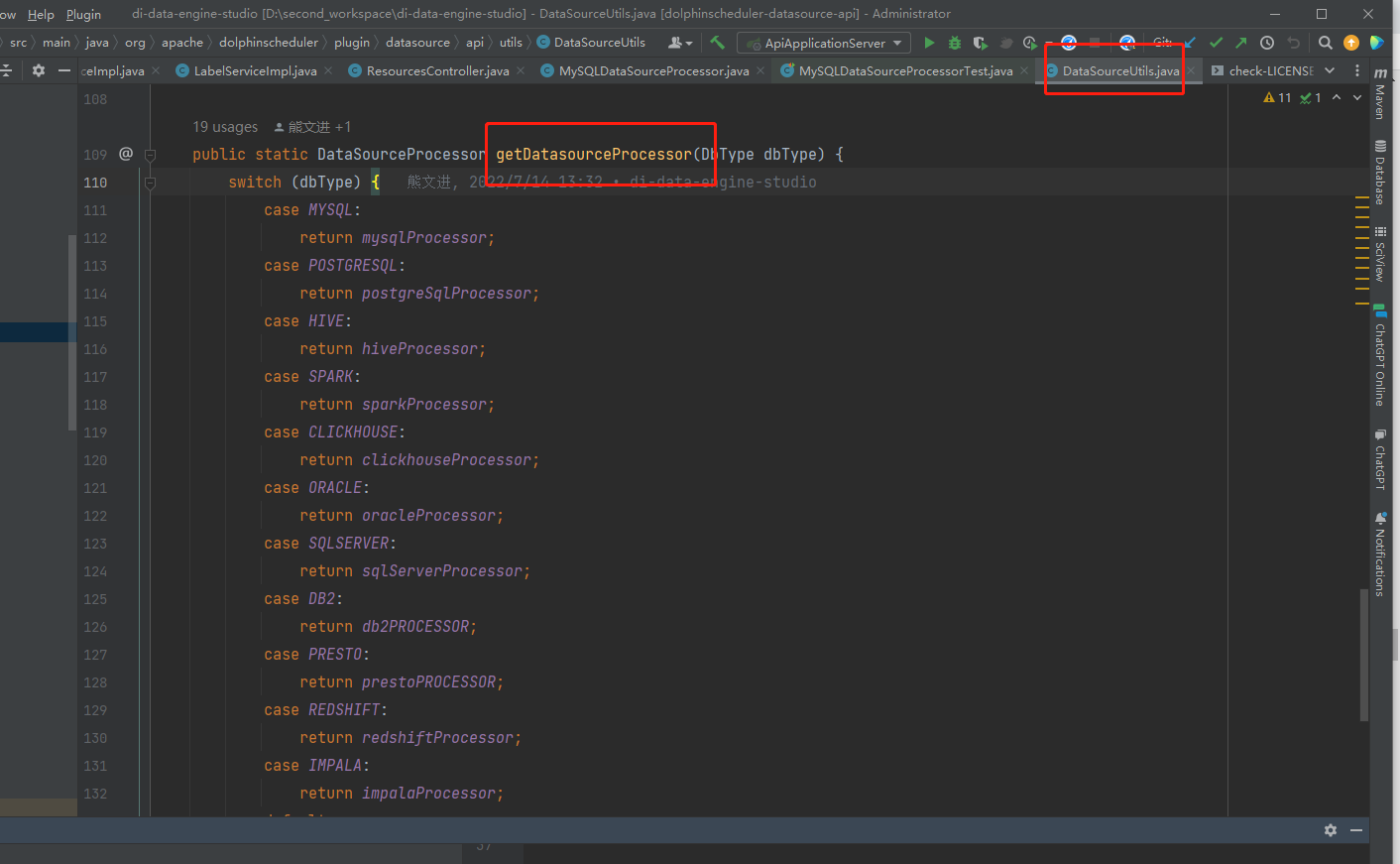Run with coverage shield icon
Image resolution: width=1400 pixels, height=864 pixels.
(980, 43)
